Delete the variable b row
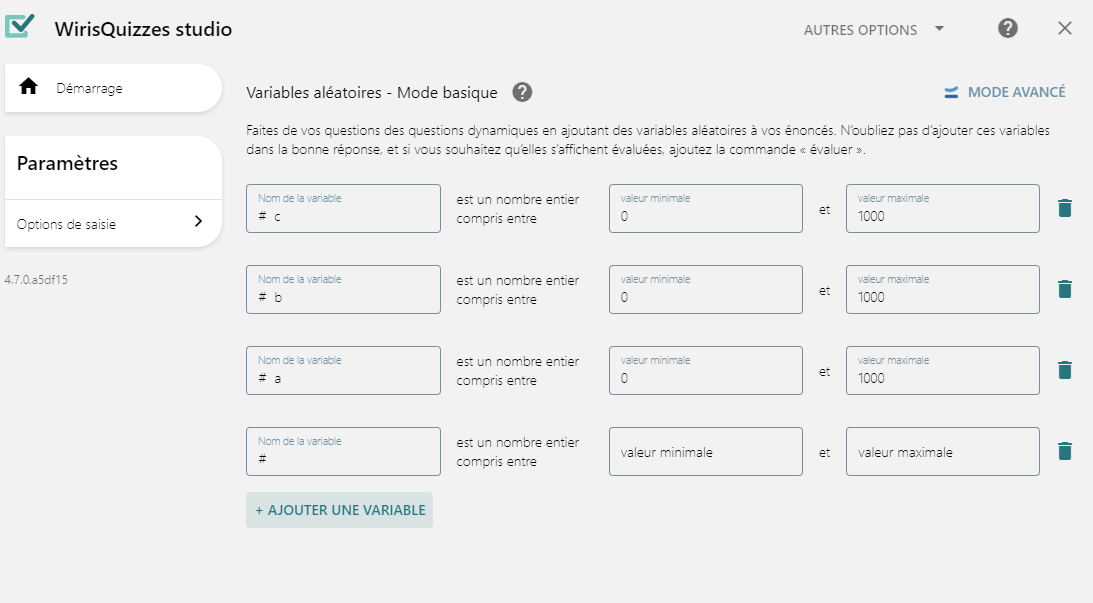 (1064, 289)
